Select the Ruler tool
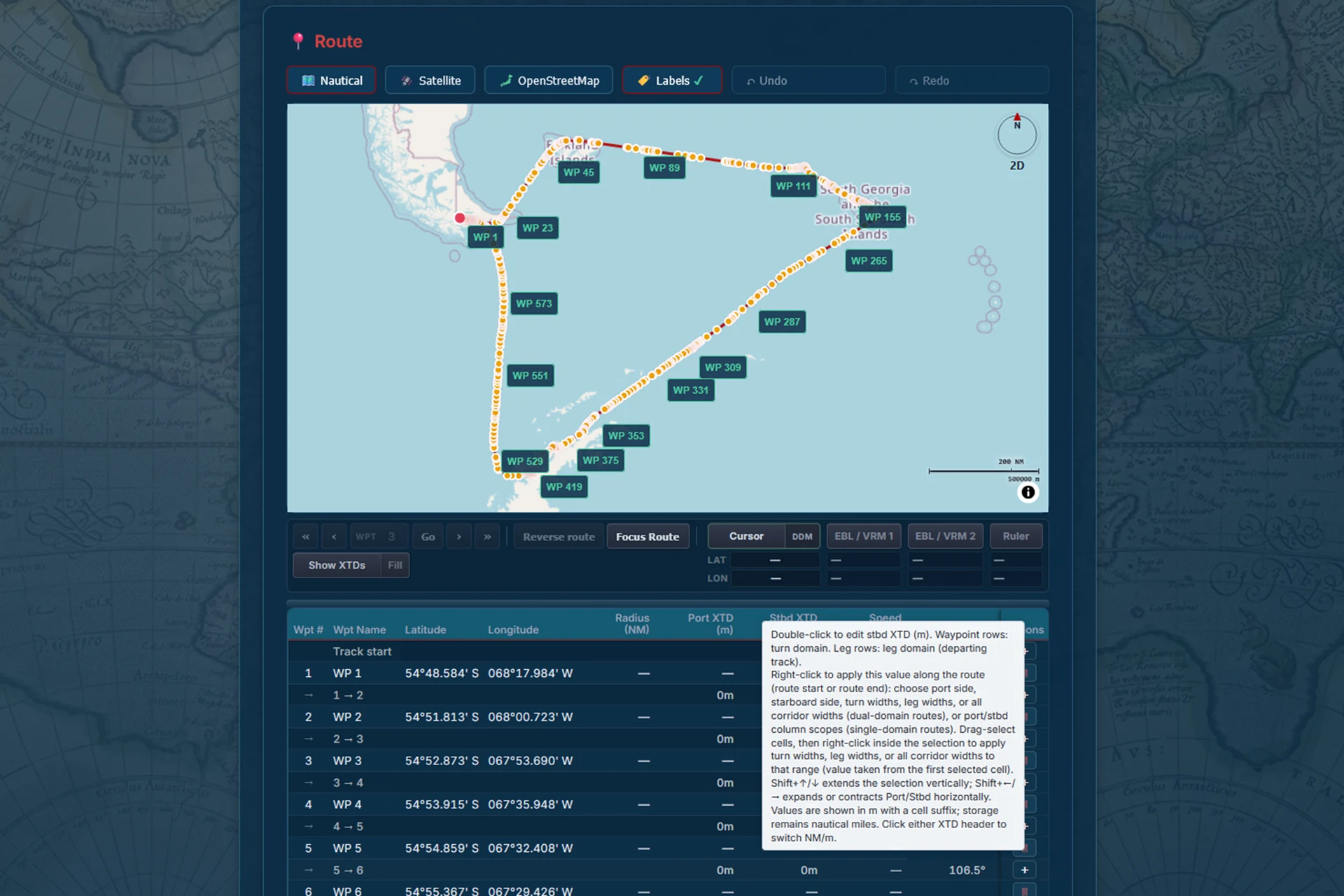Viewport: 1344px width, 896px height. 1016,536
